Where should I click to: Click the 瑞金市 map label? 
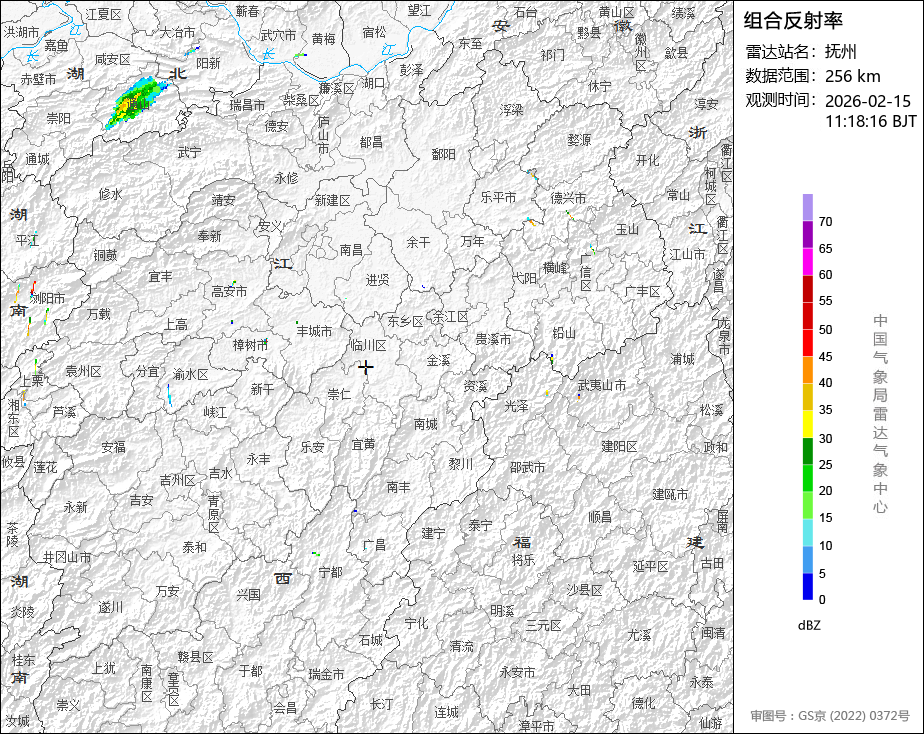pyautogui.click(x=326, y=675)
